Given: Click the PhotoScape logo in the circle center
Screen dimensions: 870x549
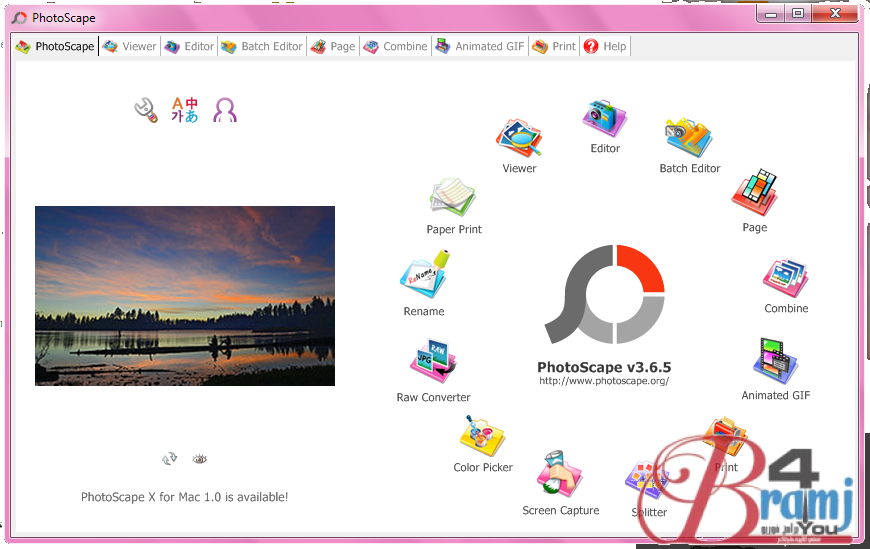Looking at the screenshot, I should point(605,294).
